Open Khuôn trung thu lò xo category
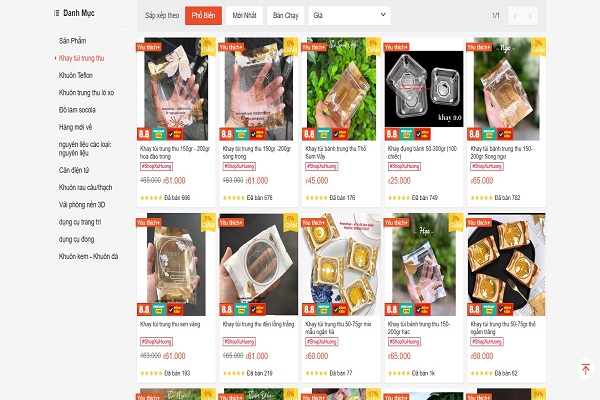Screen dimensions: 600x400 pyautogui.click(x=86, y=93)
